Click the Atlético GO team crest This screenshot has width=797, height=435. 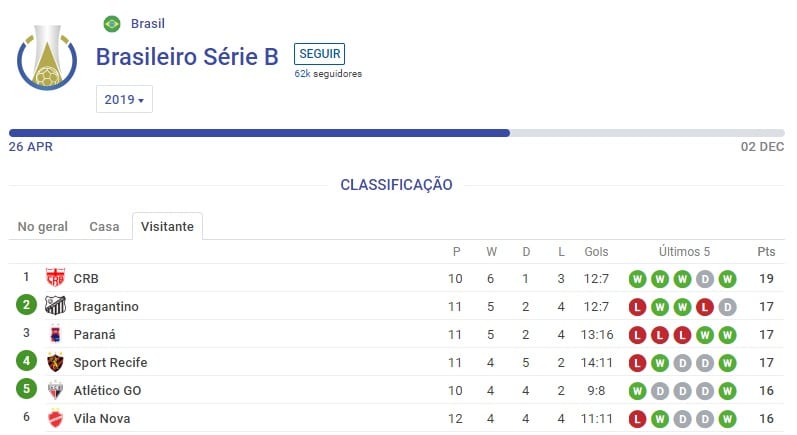coord(55,390)
